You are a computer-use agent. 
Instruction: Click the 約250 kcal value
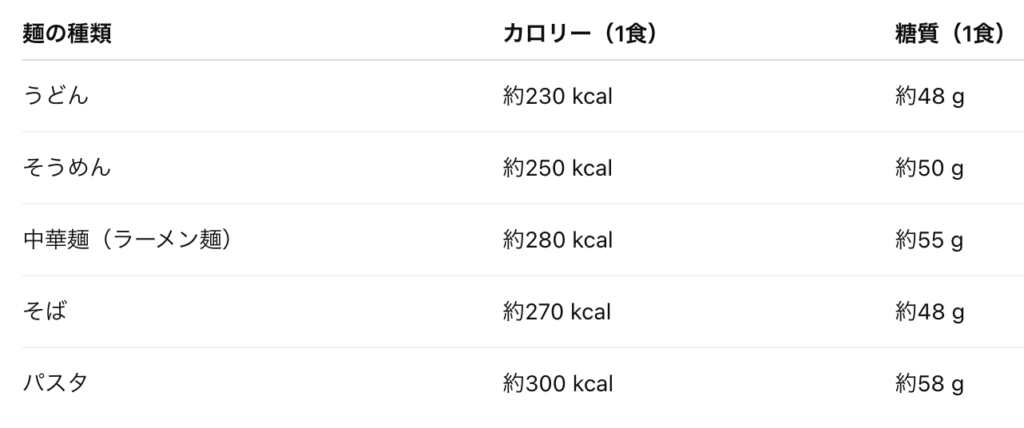click(x=557, y=168)
